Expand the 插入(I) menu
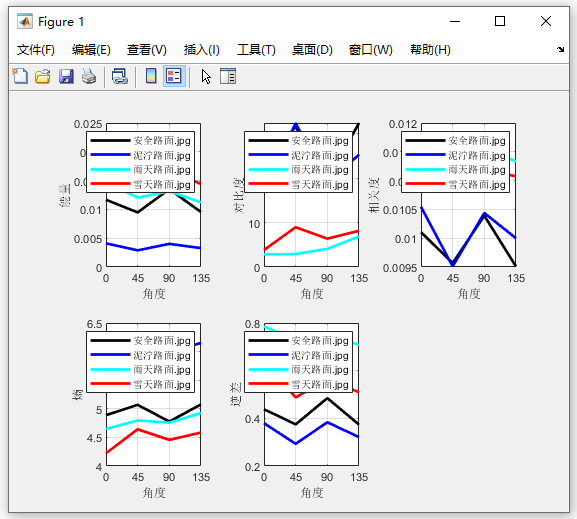The image size is (577, 519). click(202, 50)
